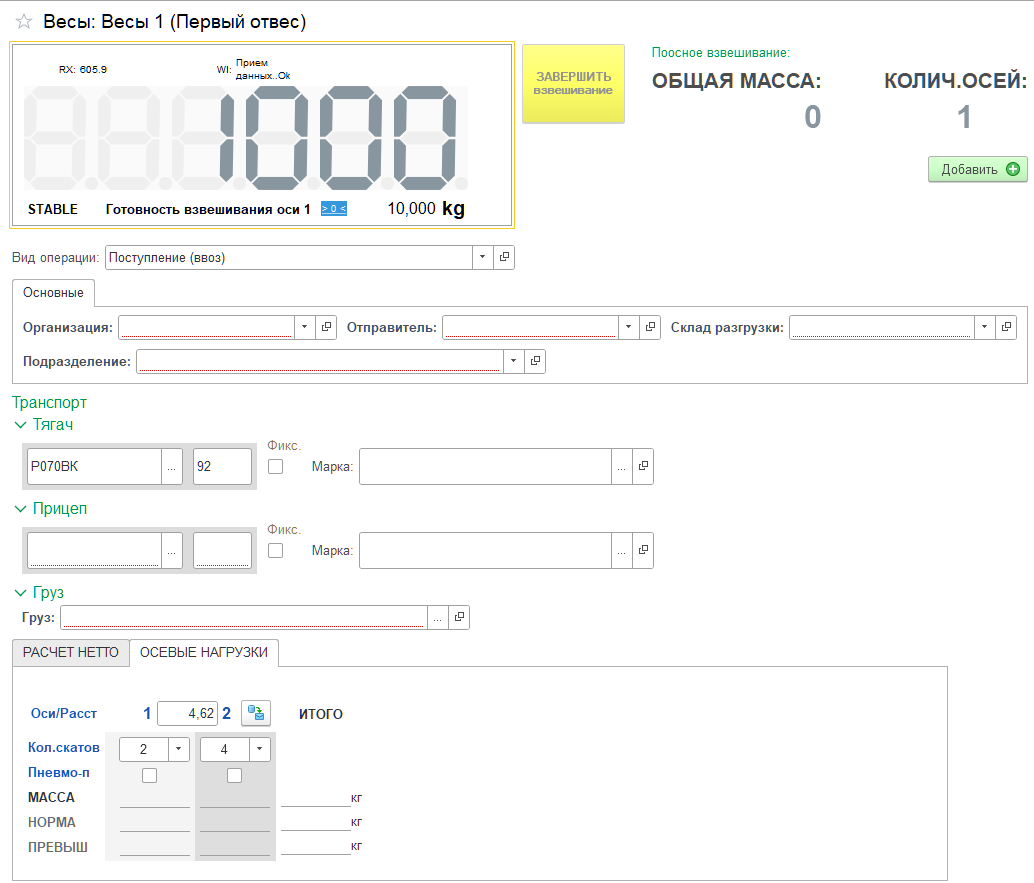Open the Вид операции record icon
The width and height of the screenshot is (1034, 883).
504,257
